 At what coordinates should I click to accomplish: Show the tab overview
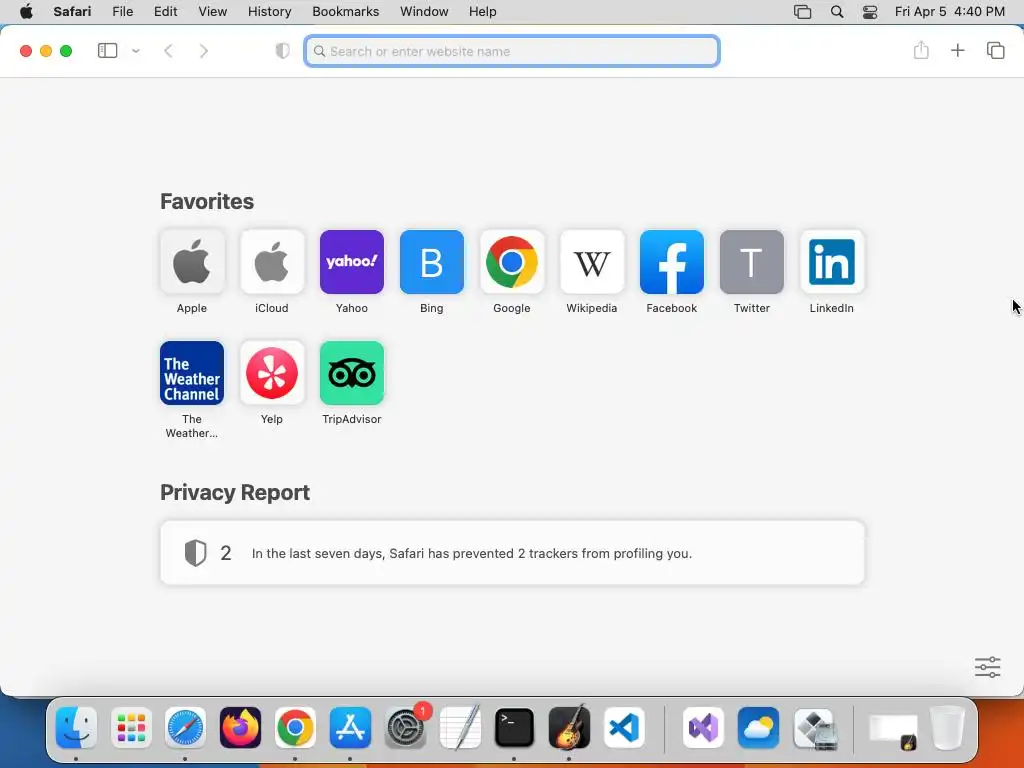(x=995, y=50)
